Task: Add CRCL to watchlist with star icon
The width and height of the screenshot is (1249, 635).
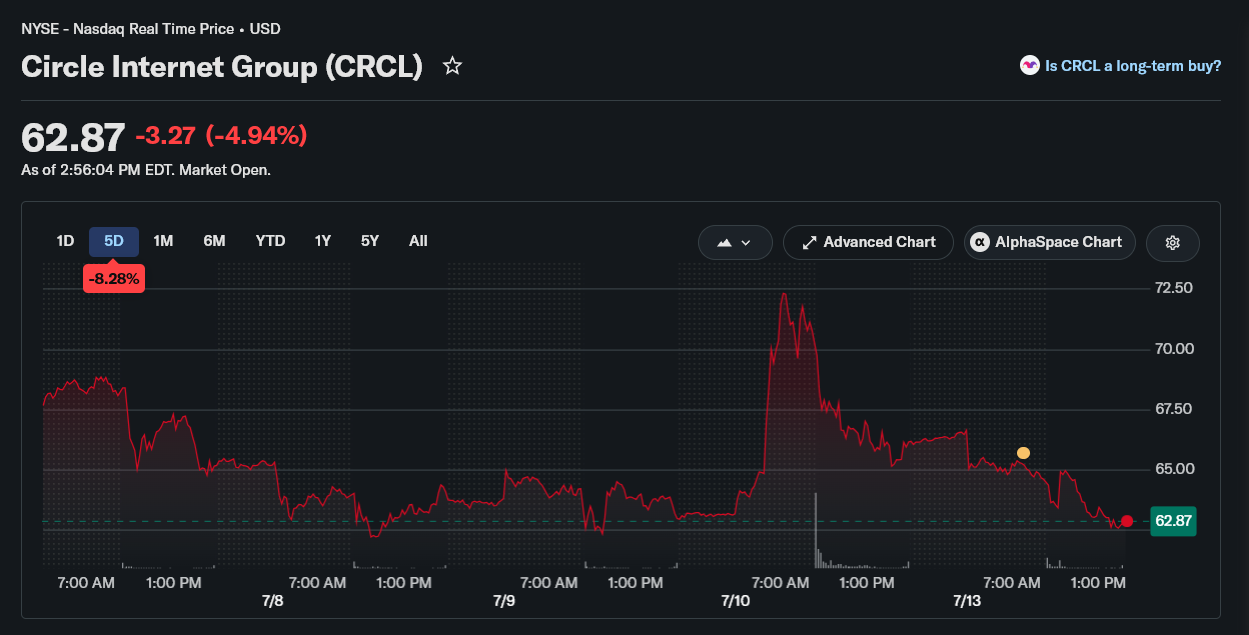Action: pyautogui.click(x=452, y=66)
